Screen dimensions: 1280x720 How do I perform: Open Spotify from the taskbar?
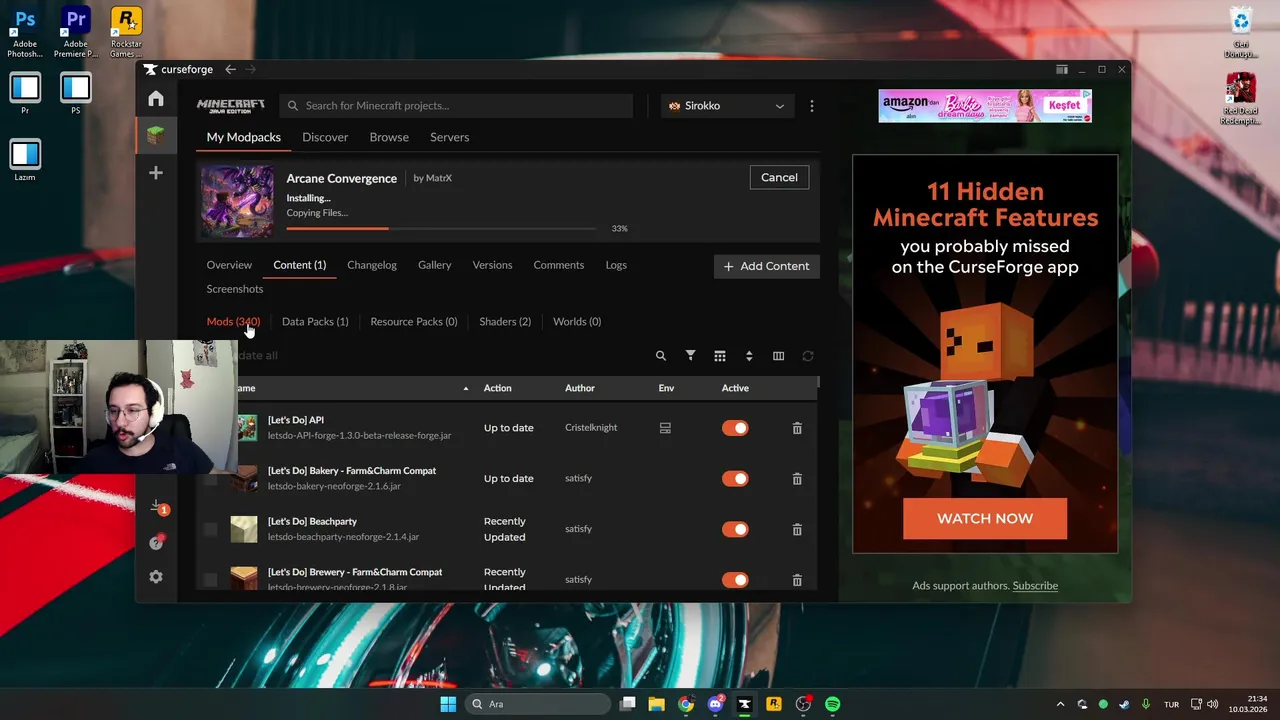click(833, 704)
